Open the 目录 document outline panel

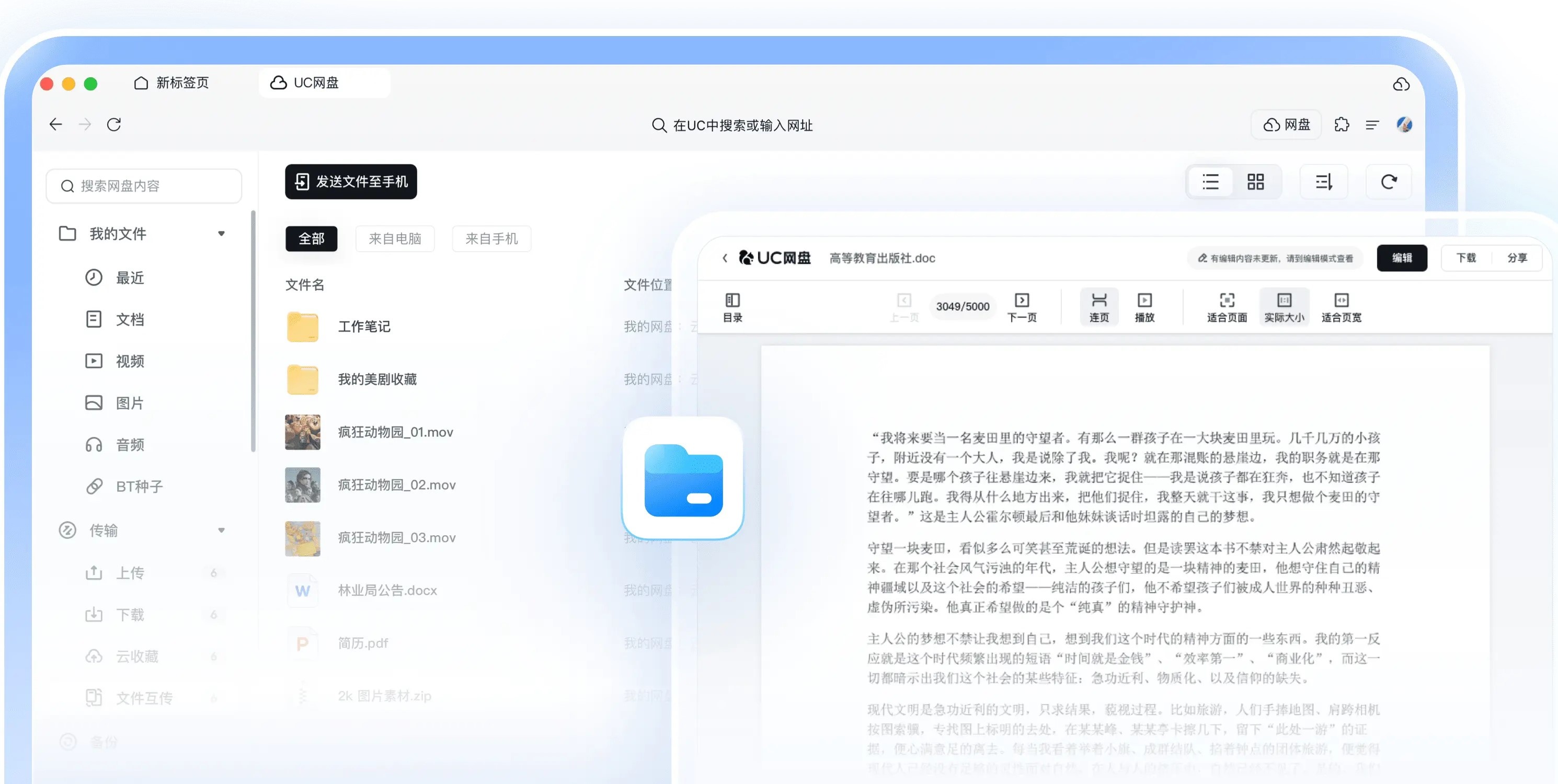click(x=732, y=306)
